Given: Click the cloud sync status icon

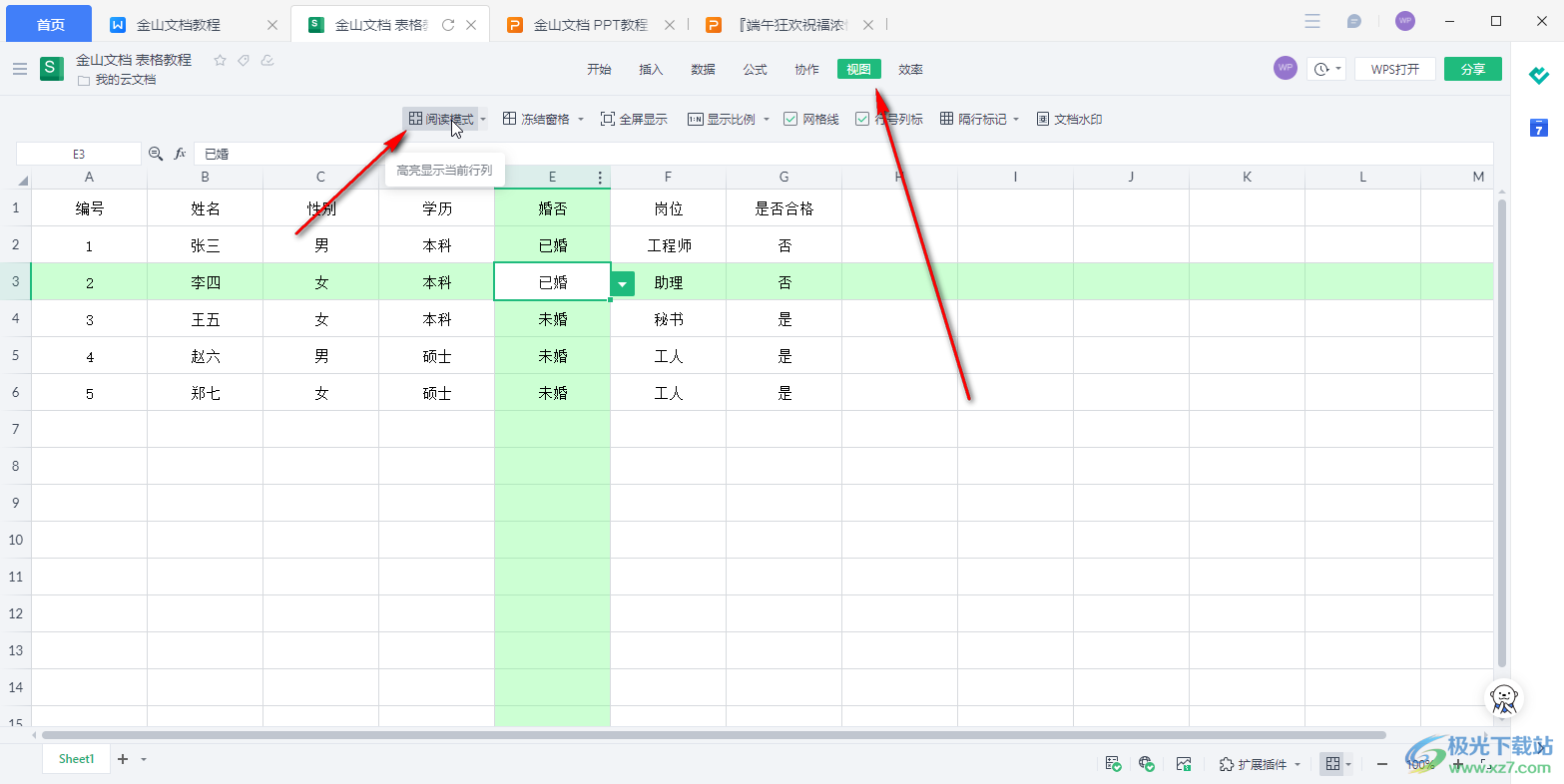Looking at the screenshot, I should [266, 61].
